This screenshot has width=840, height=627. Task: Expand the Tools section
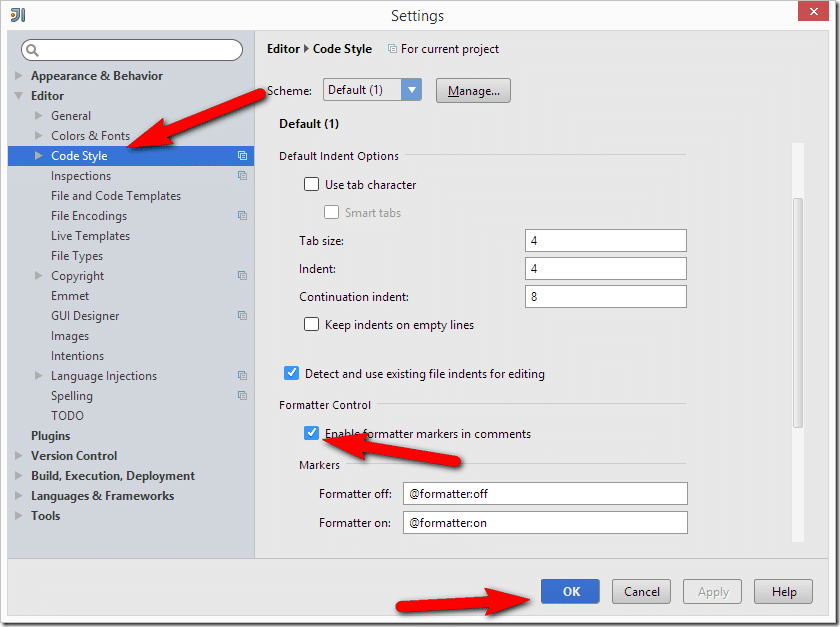coord(19,516)
